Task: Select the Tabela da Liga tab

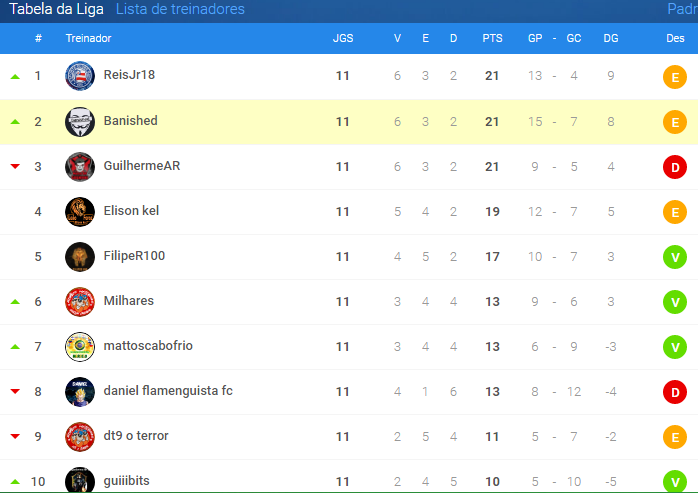Action: pos(56,9)
